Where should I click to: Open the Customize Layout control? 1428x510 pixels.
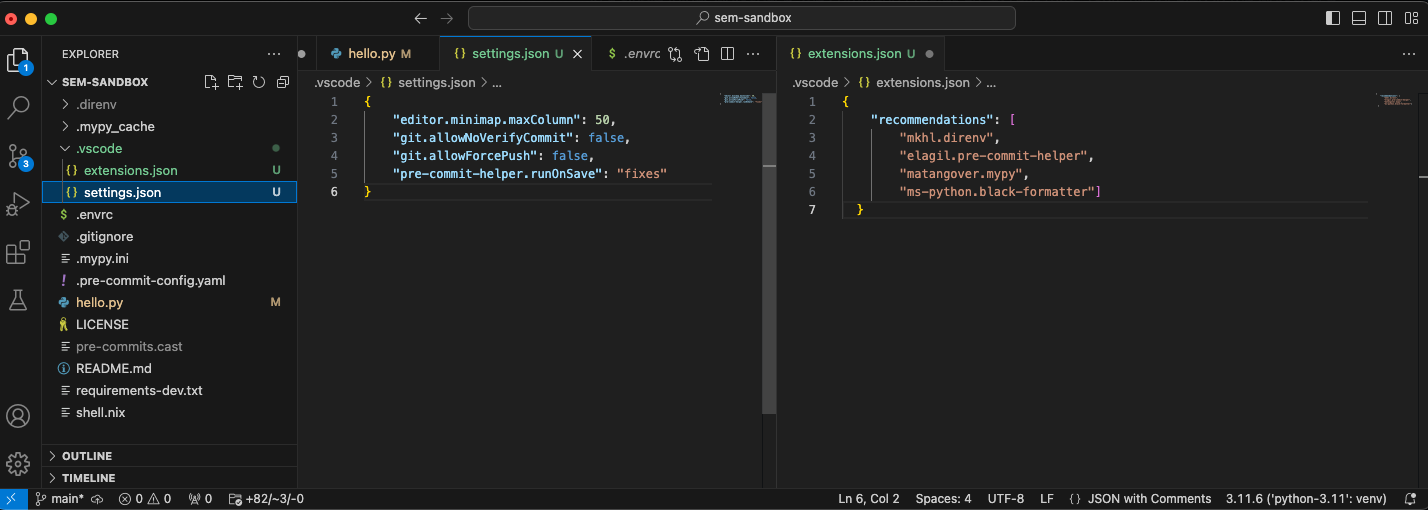pyautogui.click(x=1411, y=18)
